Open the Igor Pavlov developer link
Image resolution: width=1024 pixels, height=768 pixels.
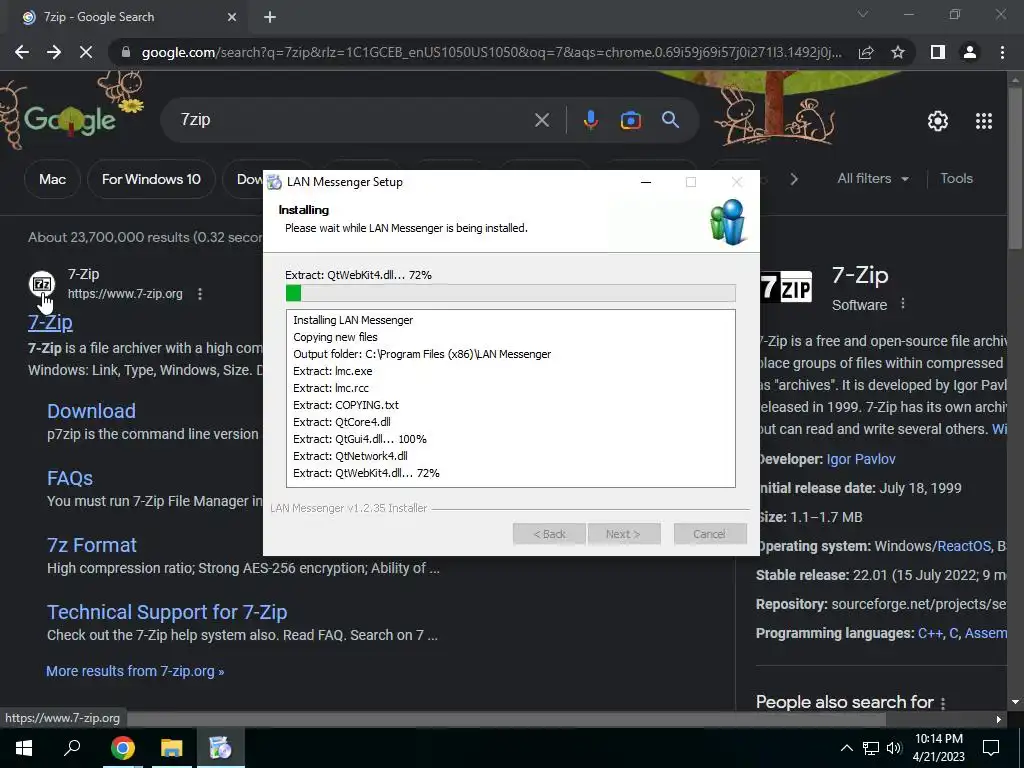[x=861, y=459]
